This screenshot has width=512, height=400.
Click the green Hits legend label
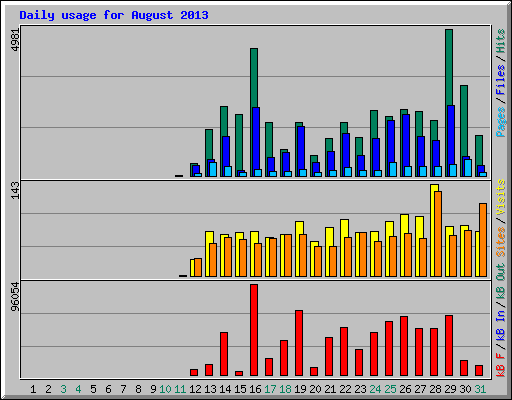coord(500,41)
